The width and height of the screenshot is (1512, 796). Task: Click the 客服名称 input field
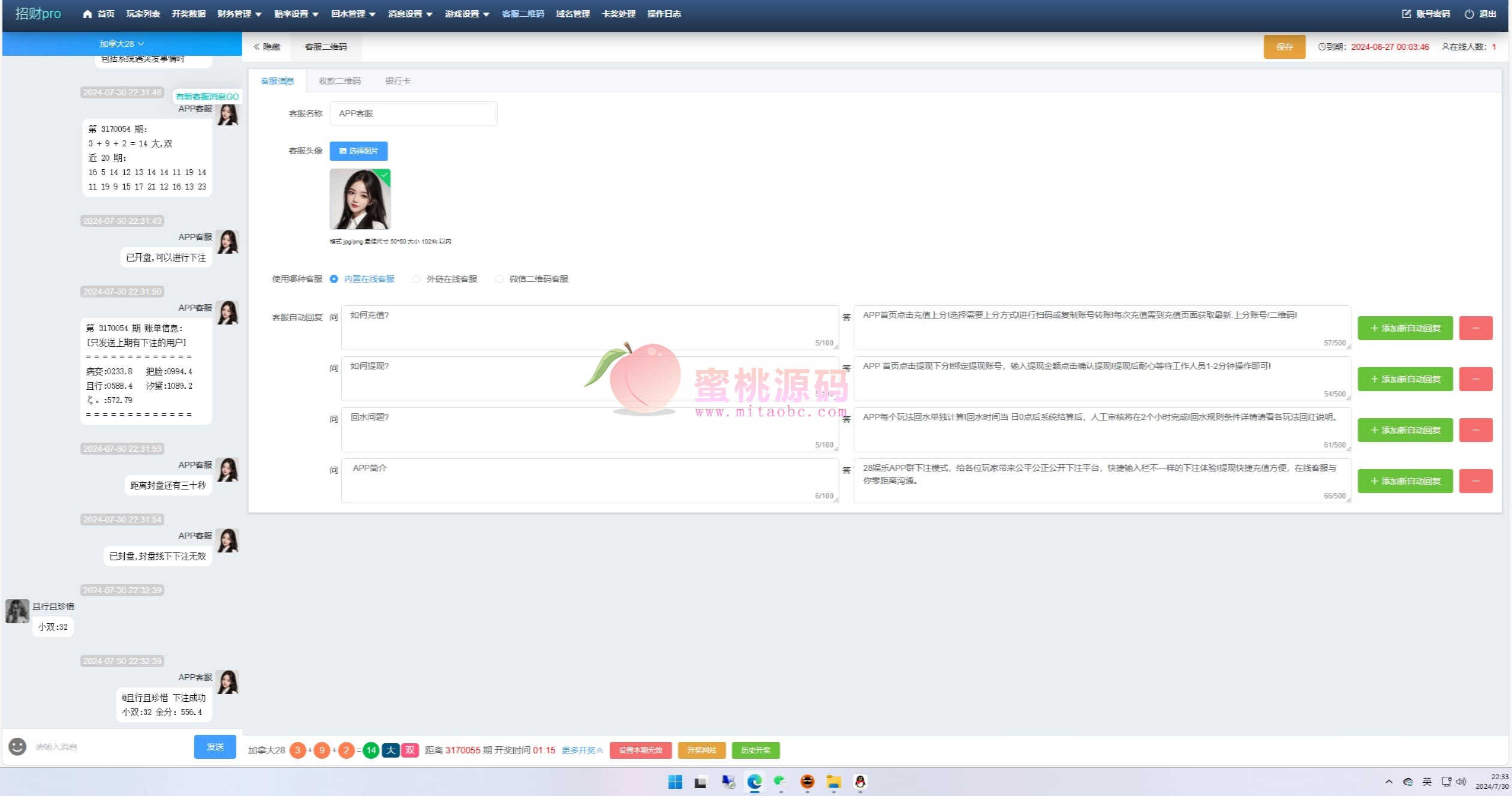point(413,113)
